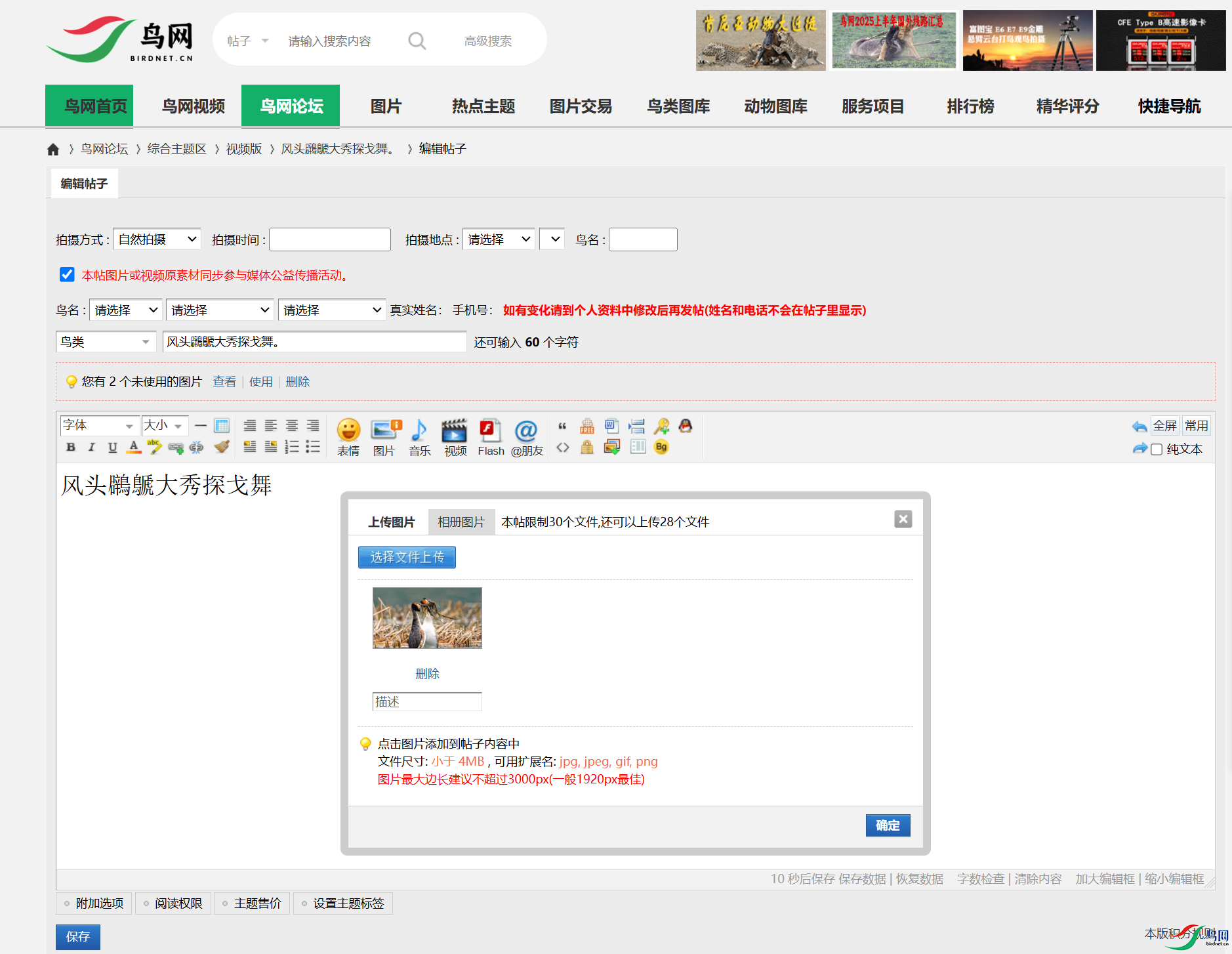Open the 拍摄方式 自然拍摄 dropdown
1232x954 pixels.
click(157, 239)
